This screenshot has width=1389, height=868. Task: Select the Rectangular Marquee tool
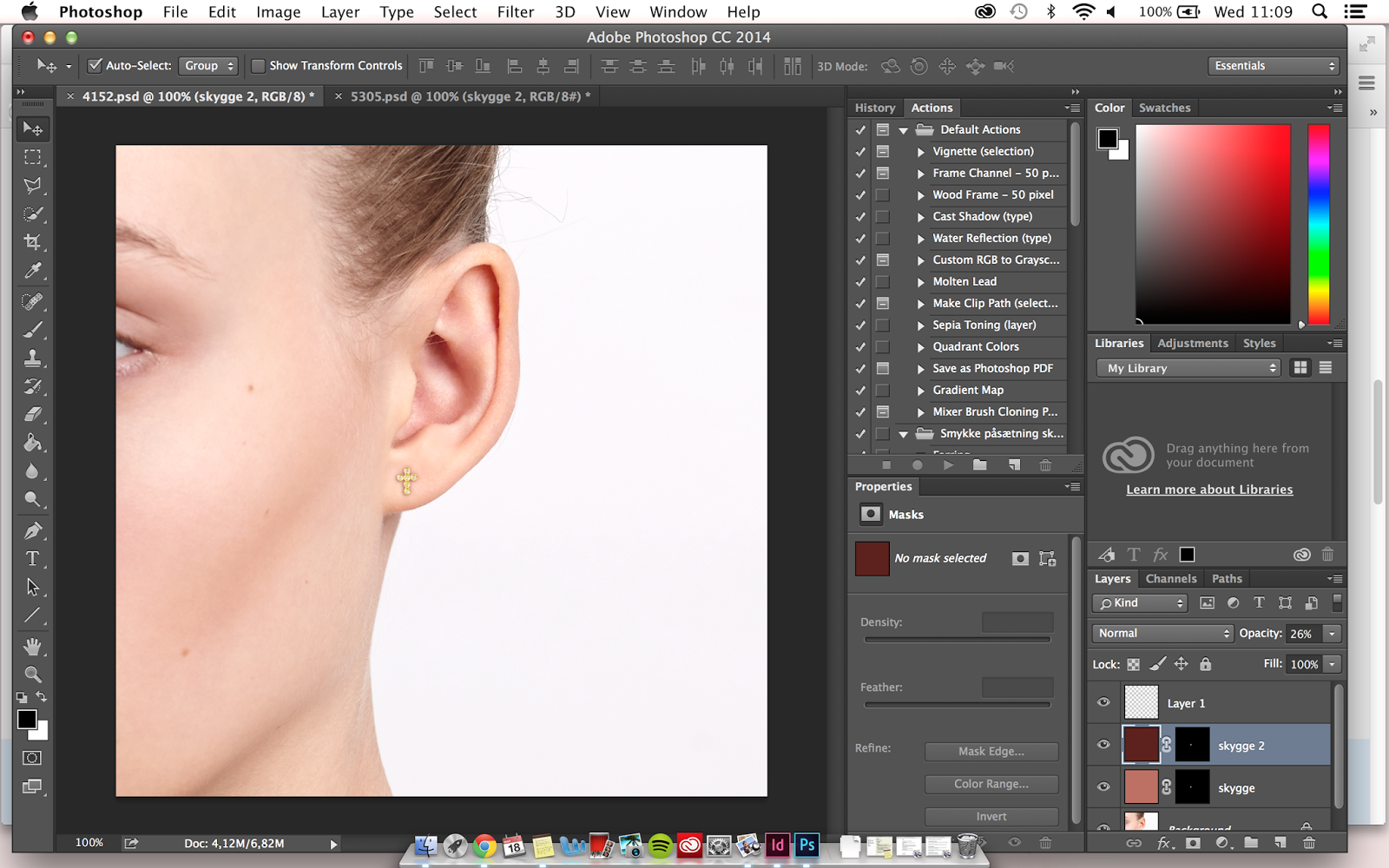point(32,157)
